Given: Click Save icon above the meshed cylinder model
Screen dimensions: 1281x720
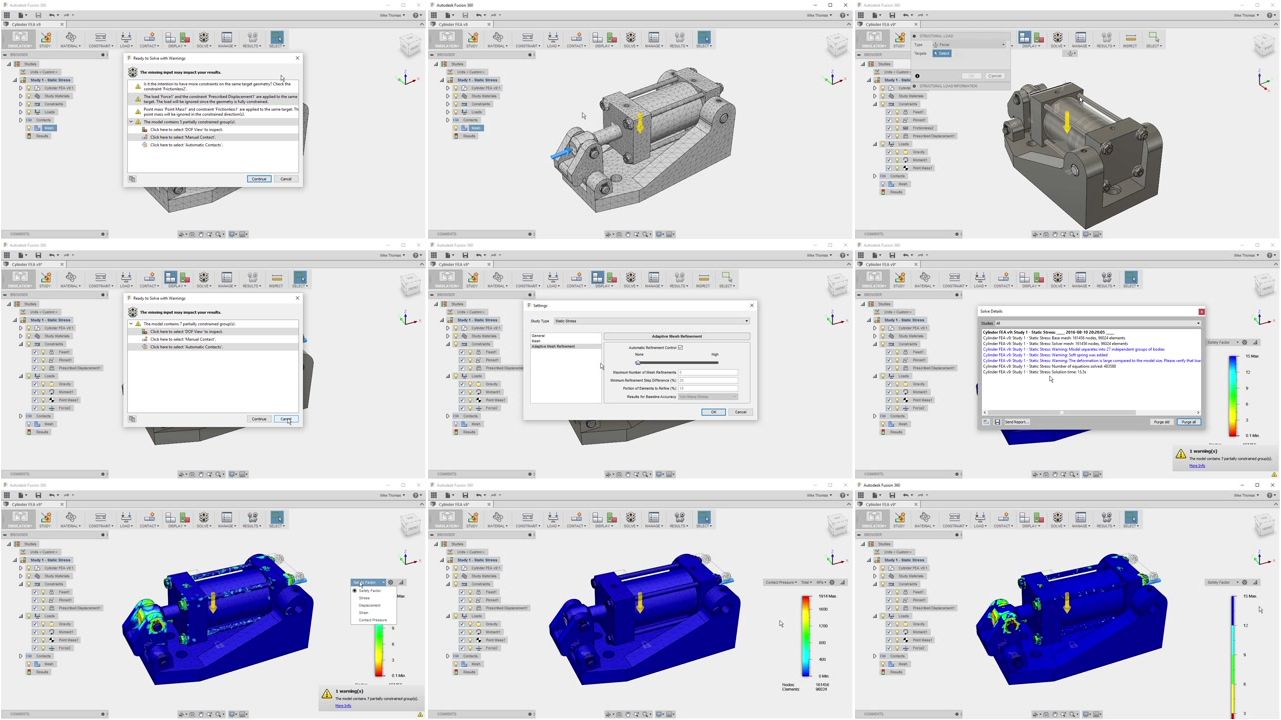Looking at the screenshot, I should pos(465,15).
